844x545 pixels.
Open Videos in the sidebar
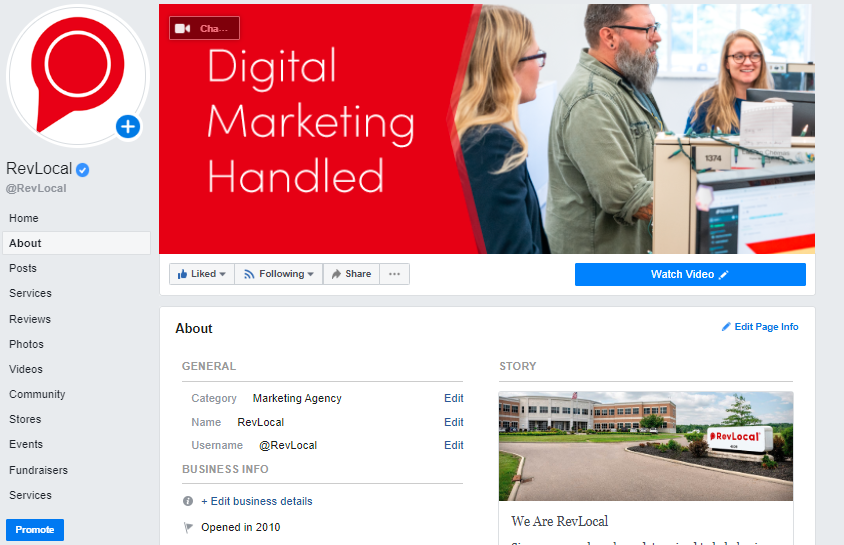click(26, 369)
